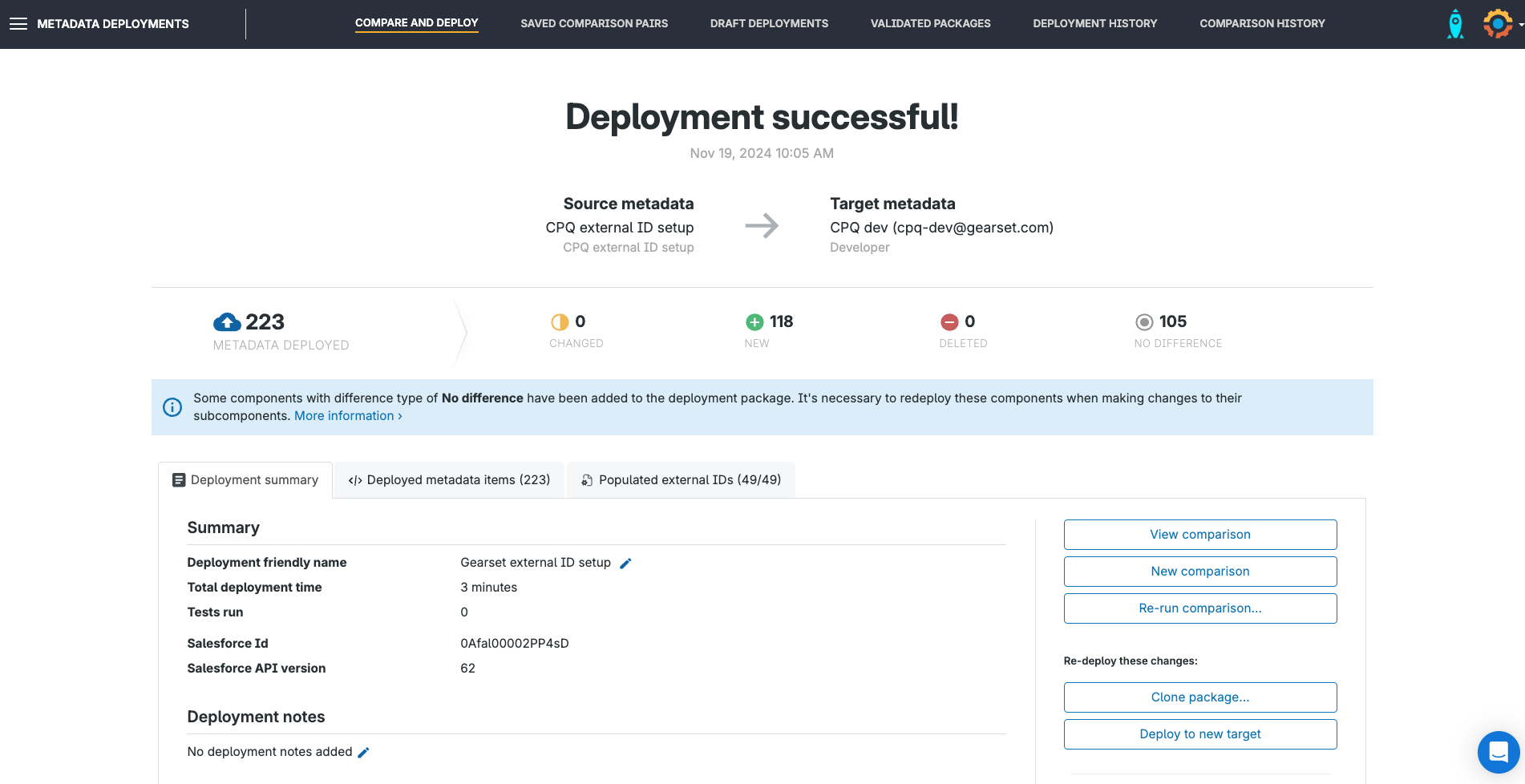Expand the account dropdown arrow
The width and height of the screenshot is (1525, 784).
[1520, 25]
